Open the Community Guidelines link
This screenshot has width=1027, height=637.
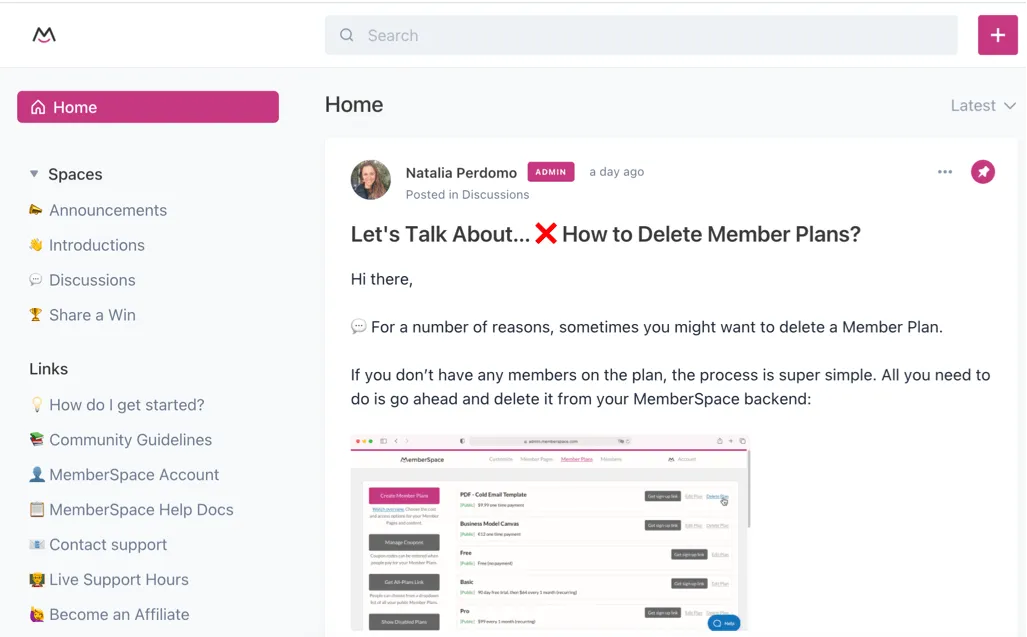[x=130, y=440]
